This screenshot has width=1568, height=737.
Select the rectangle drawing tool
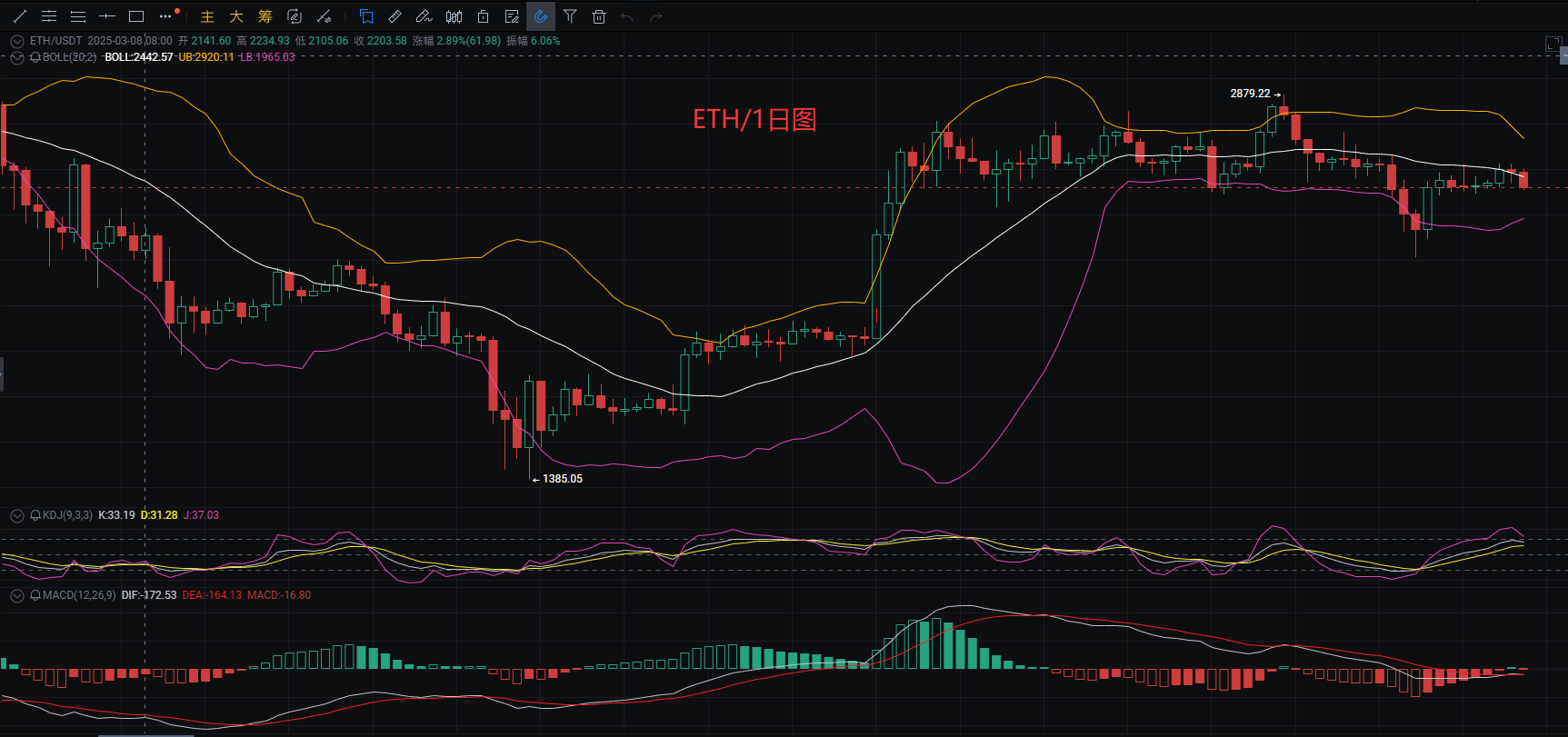point(136,16)
